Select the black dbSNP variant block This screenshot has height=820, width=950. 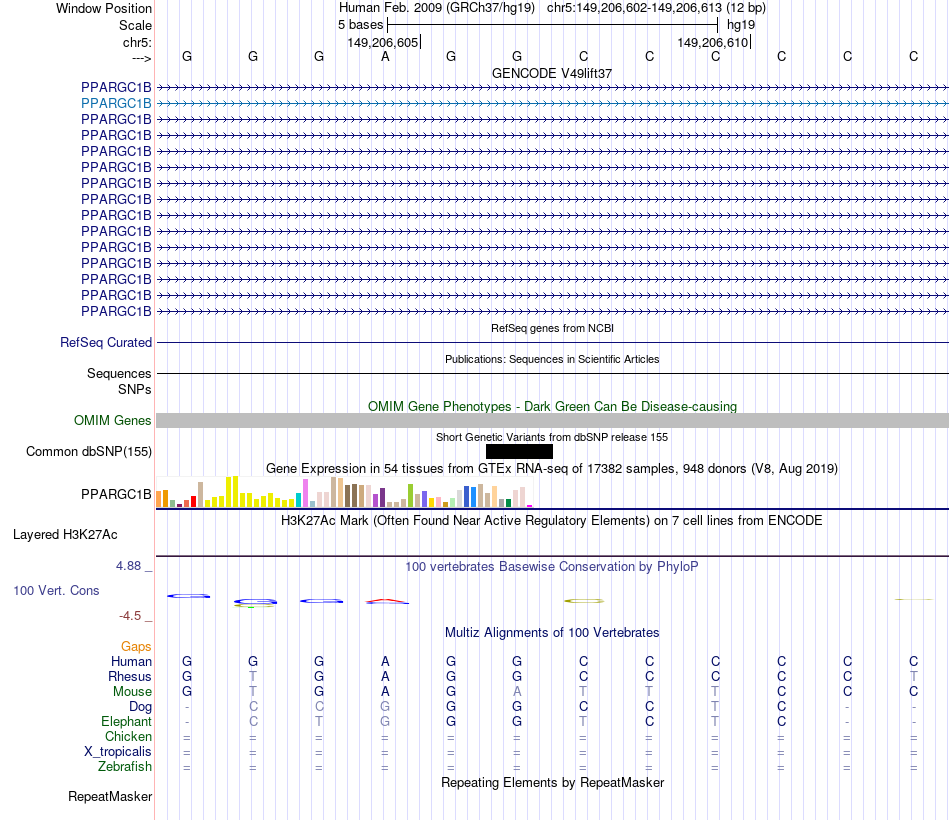click(x=519, y=452)
